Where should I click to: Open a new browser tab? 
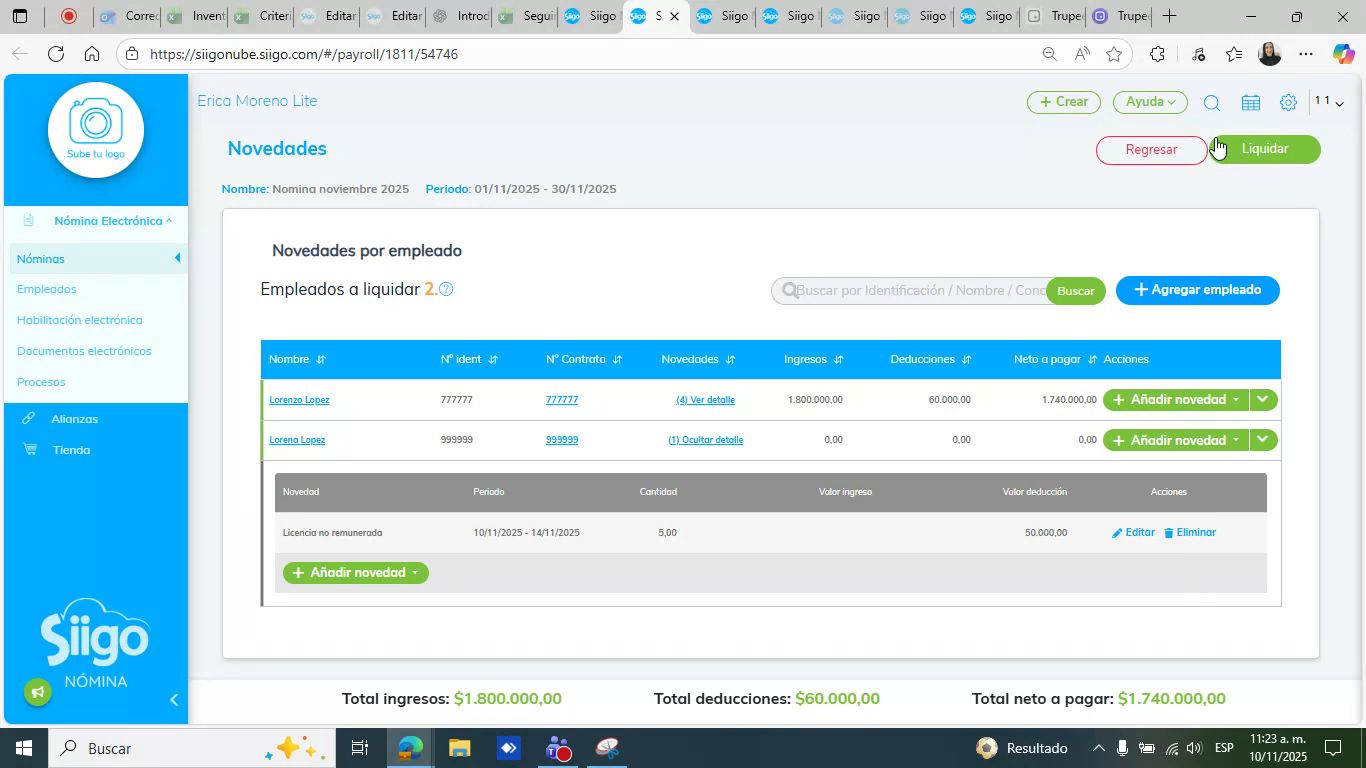click(1169, 16)
